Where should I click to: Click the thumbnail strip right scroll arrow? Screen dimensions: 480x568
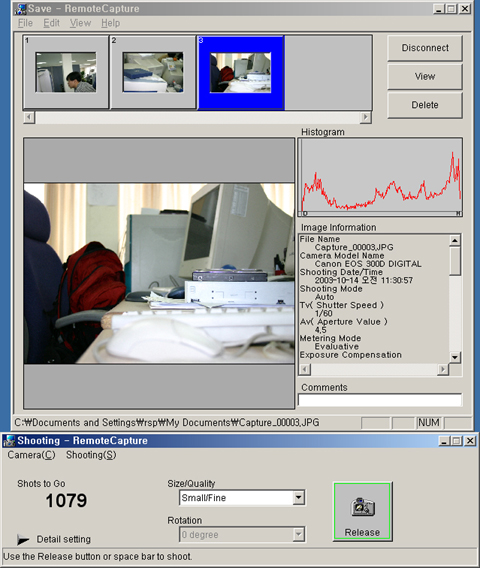tap(366, 117)
